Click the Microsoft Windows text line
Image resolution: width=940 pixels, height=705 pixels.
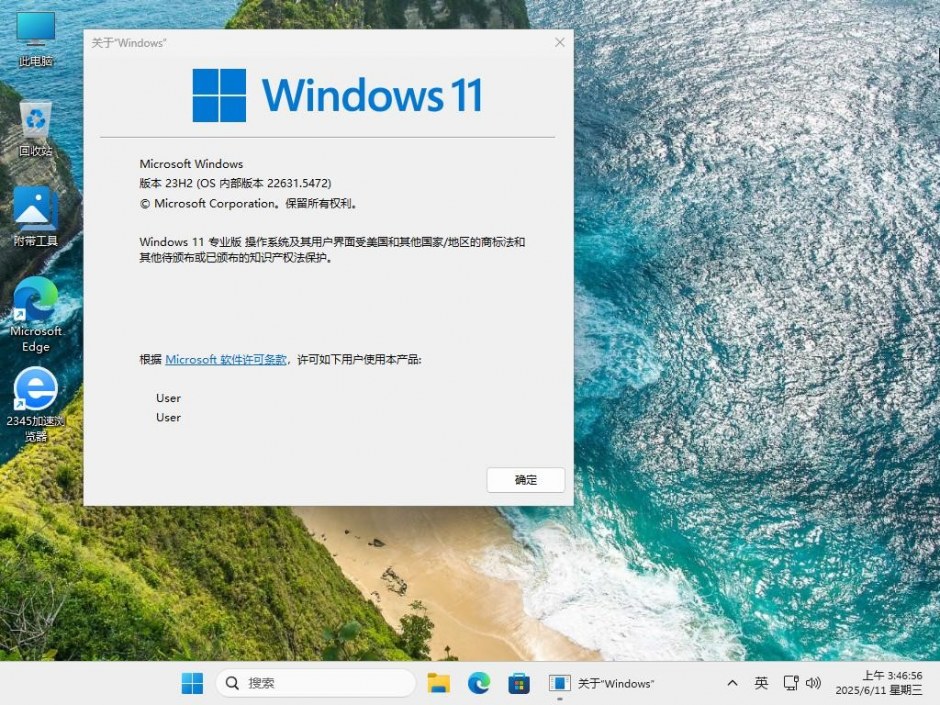pyautogui.click(x=191, y=164)
